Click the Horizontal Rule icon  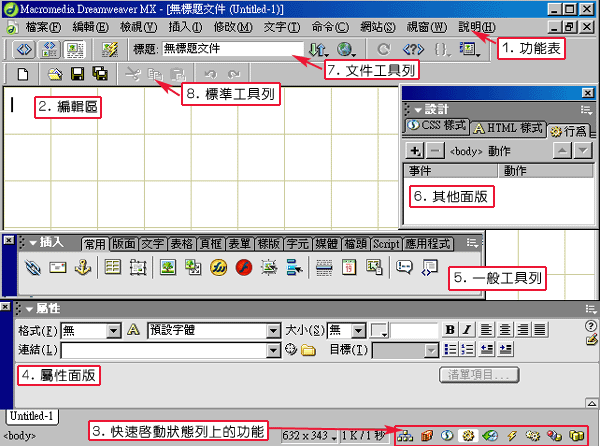point(324,267)
